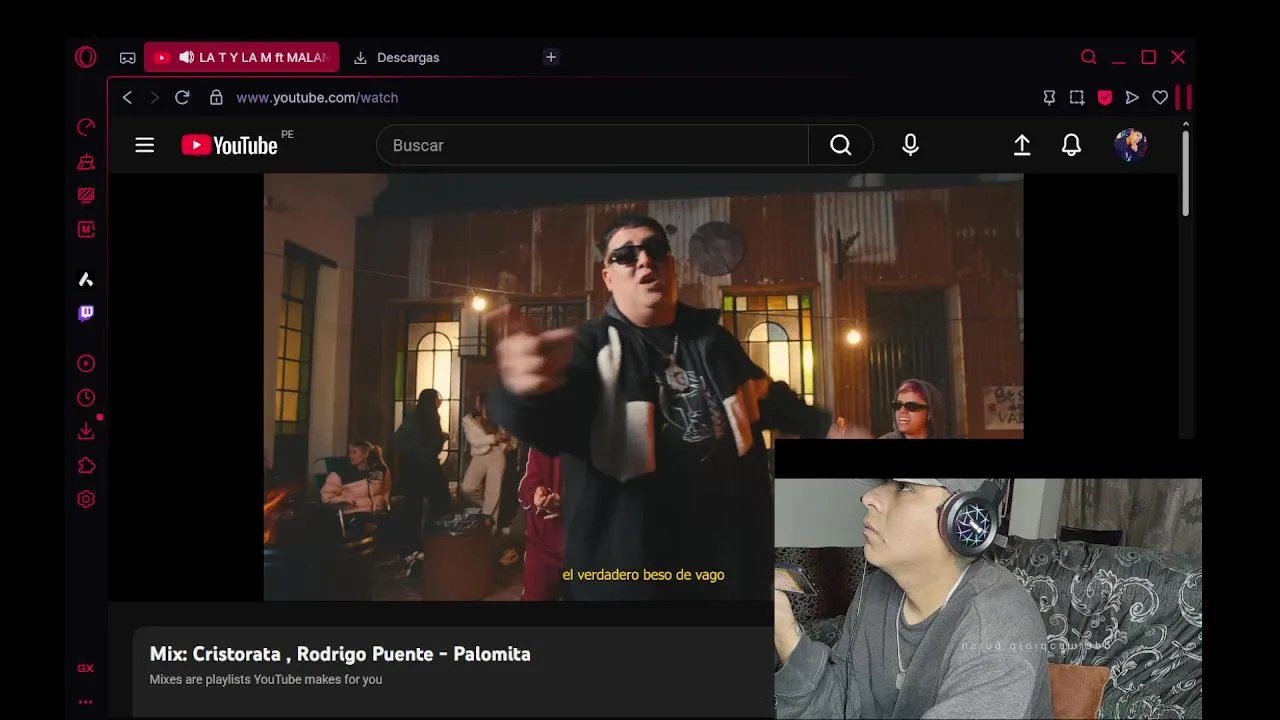Viewport: 1280px width, 720px height.
Task: Mute the YouTube tab speaker icon
Action: (186, 57)
